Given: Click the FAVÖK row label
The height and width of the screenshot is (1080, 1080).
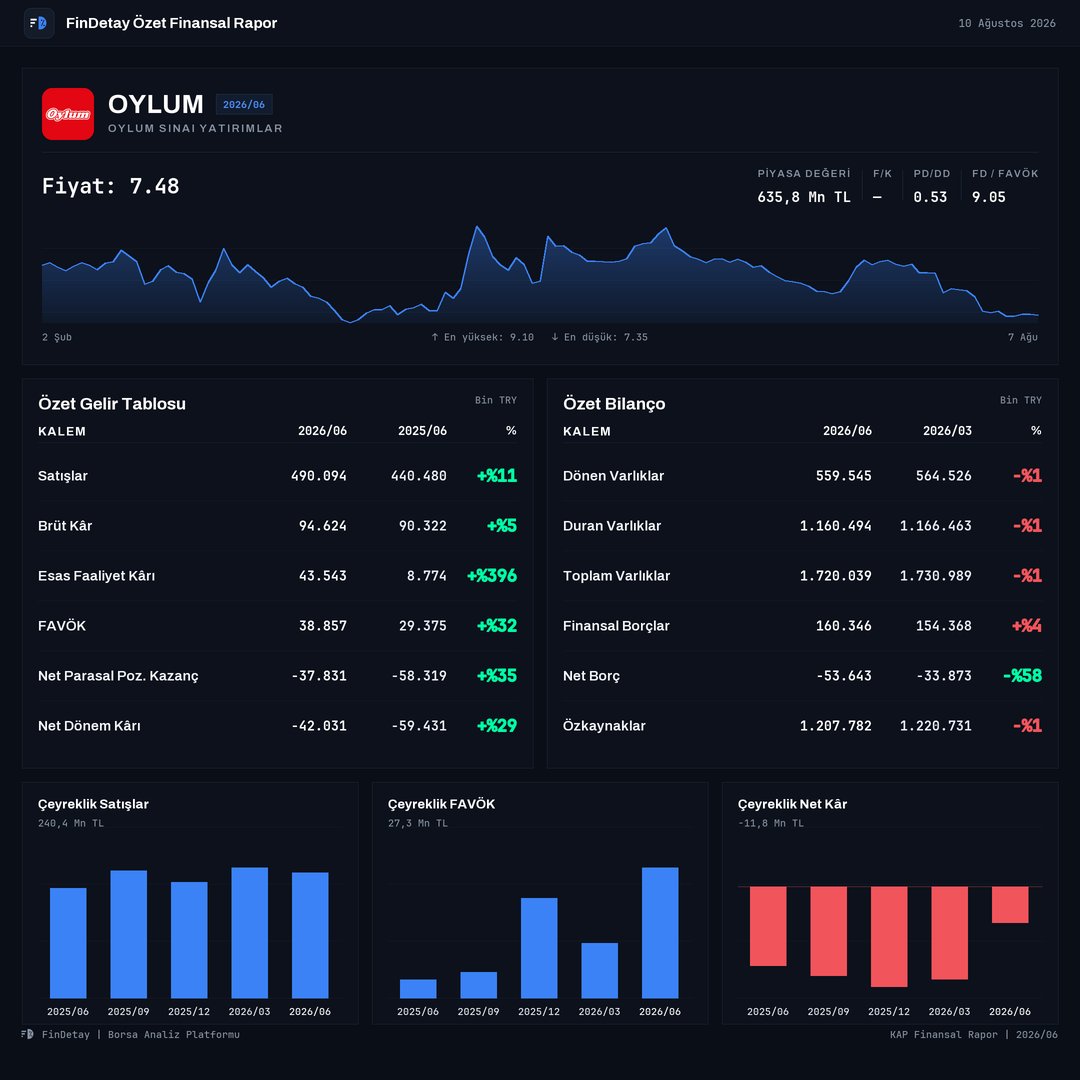Looking at the screenshot, I should (62, 625).
